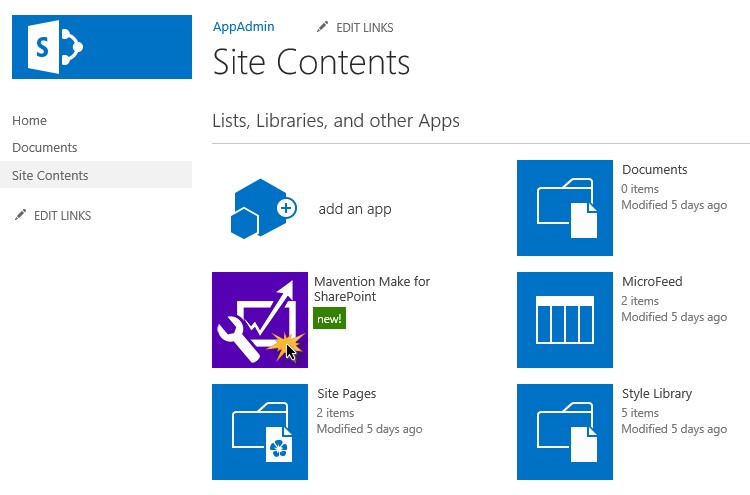This screenshot has width=750, height=495.
Task: Select the Site Pages library tile icon
Action: [260, 432]
